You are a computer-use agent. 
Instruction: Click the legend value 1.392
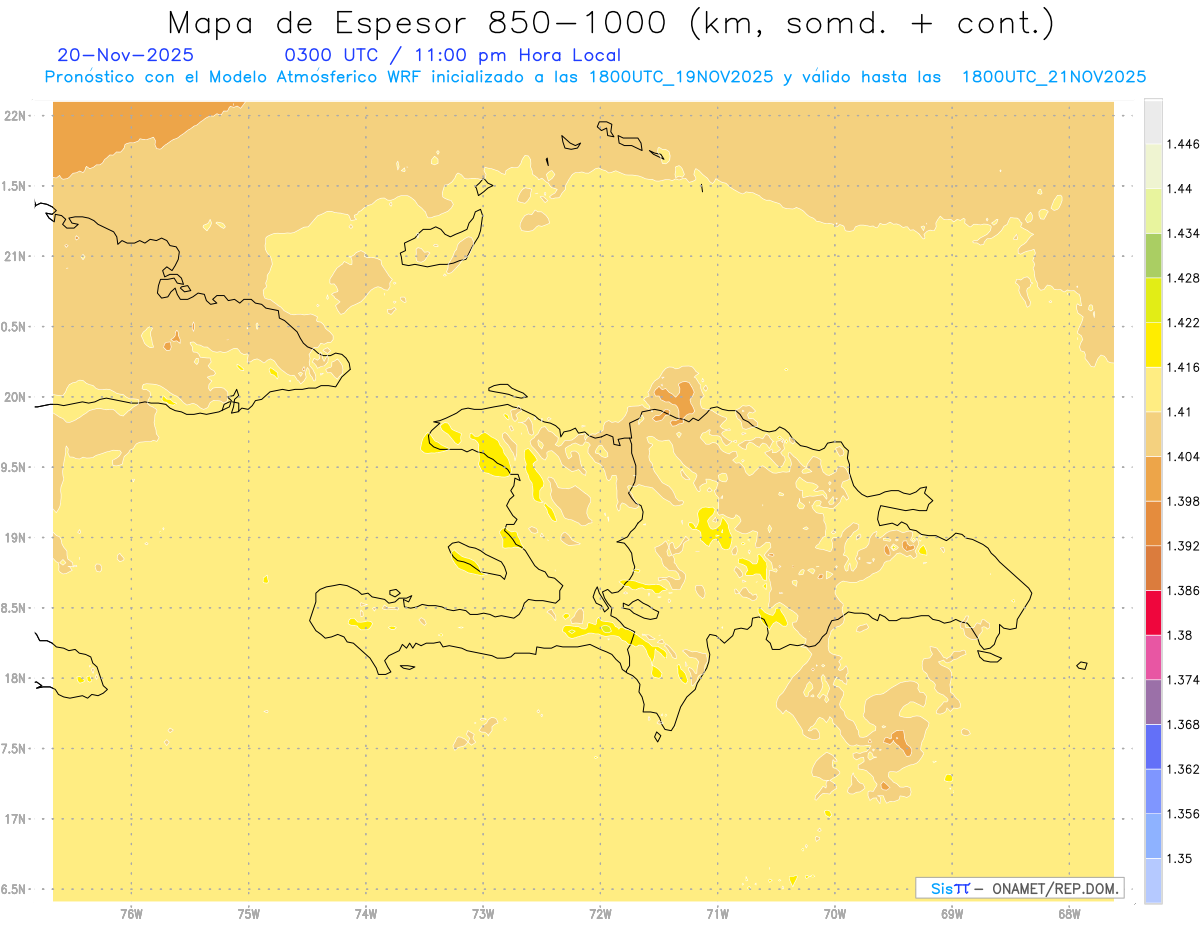point(1183,546)
